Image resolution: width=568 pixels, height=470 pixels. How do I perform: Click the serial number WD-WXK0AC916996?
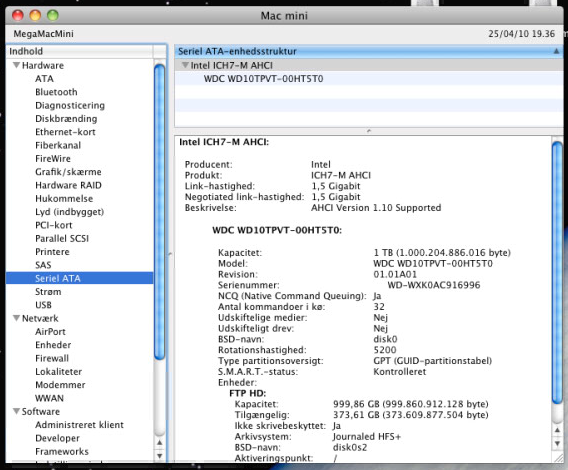434,285
